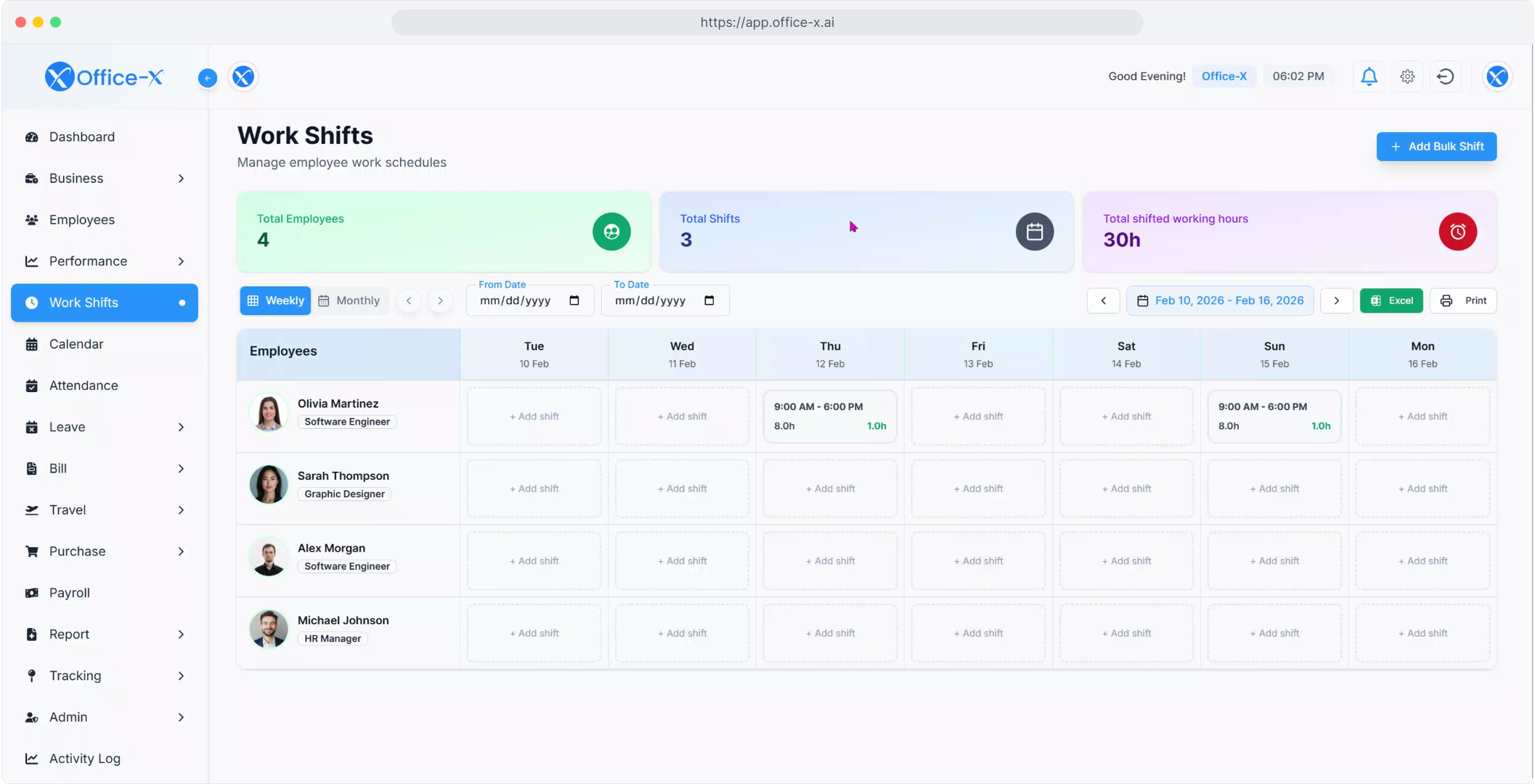This screenshot has height=784, width=1535.
Task: Expand the Payroll-adjacent Purchase menu
Action: (181, 552)
